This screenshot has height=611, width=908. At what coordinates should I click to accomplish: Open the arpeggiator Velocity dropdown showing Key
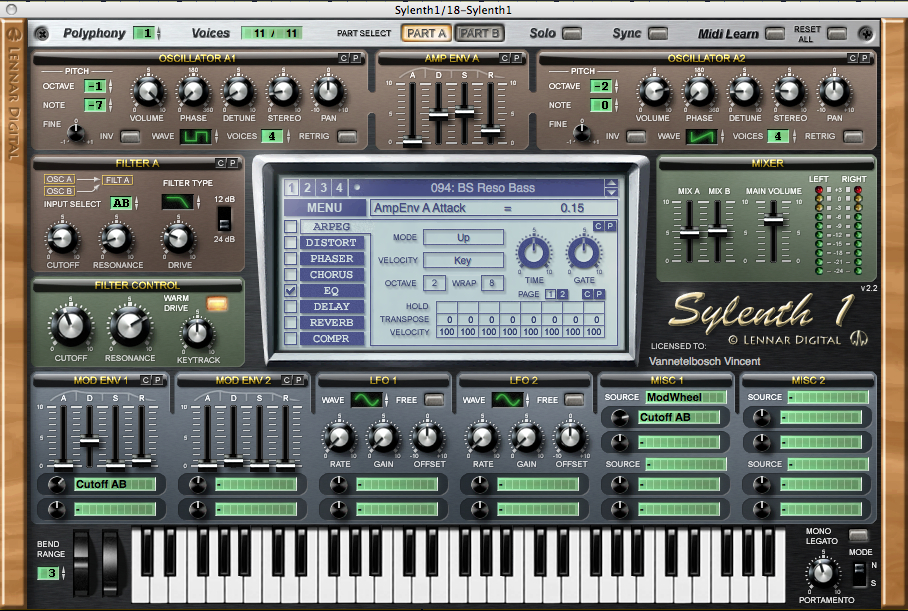463,261
